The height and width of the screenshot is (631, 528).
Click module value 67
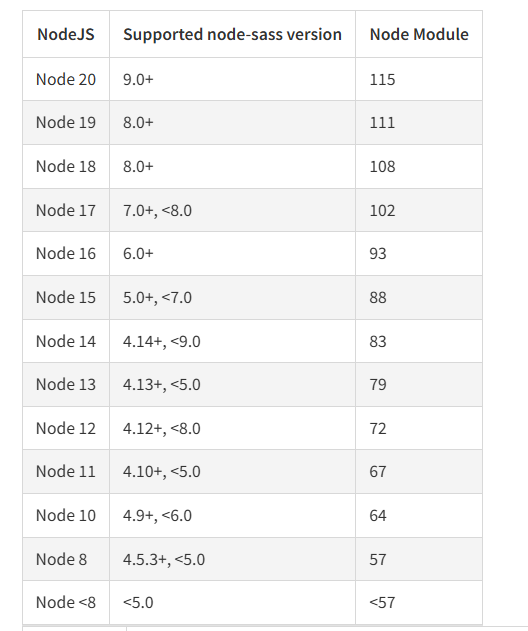419,471
